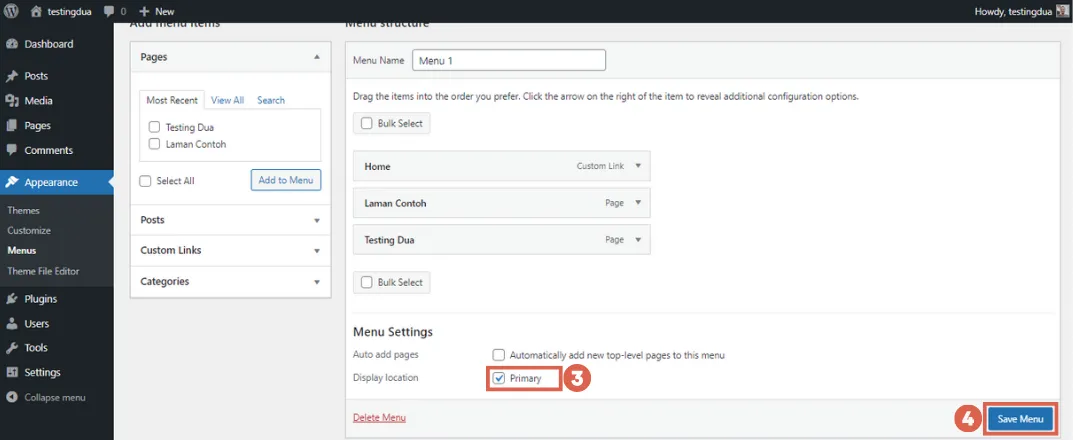Open the WordPress logo menu
This screenshot has width=1073, height=440.
(12, 11)
